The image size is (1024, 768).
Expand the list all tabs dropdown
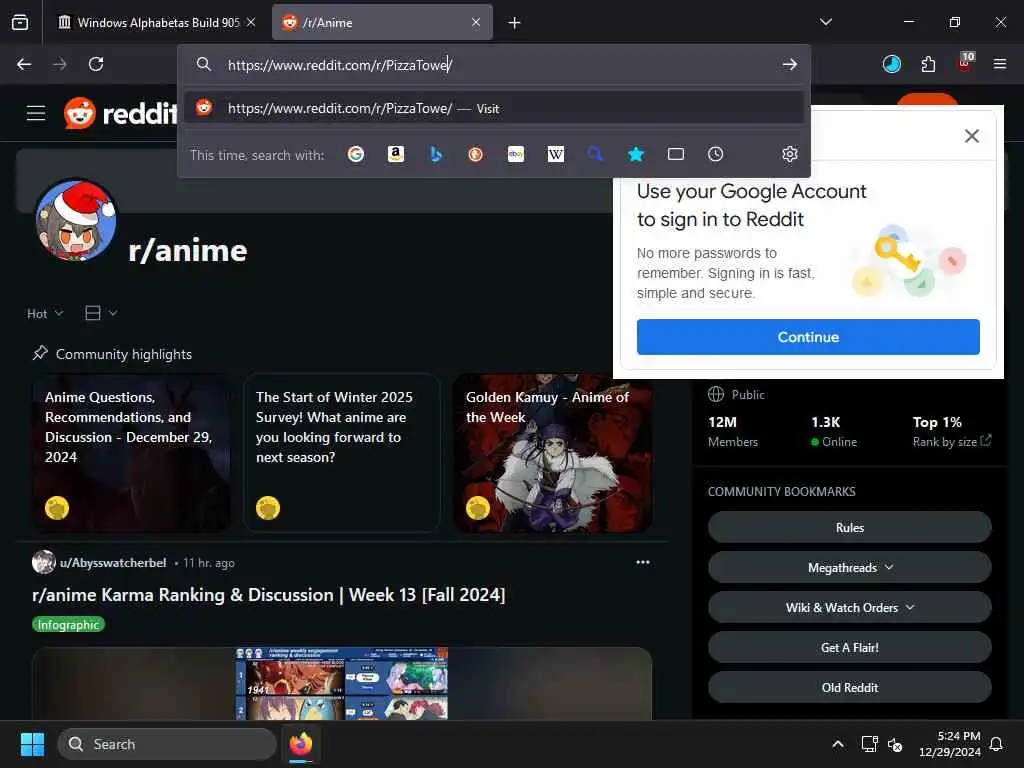pyautogui.click(x=826, y=22)
